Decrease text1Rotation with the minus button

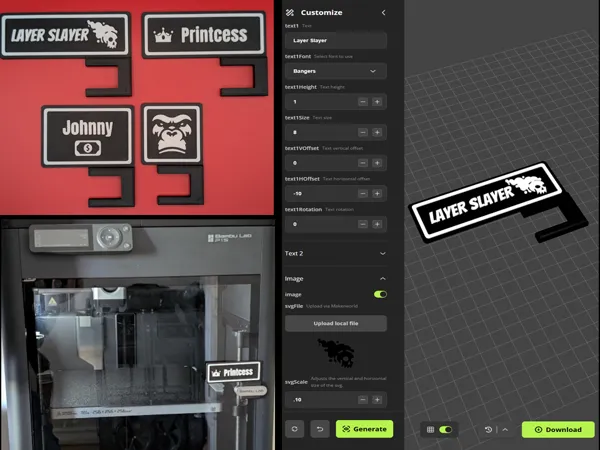pos(363,224)
